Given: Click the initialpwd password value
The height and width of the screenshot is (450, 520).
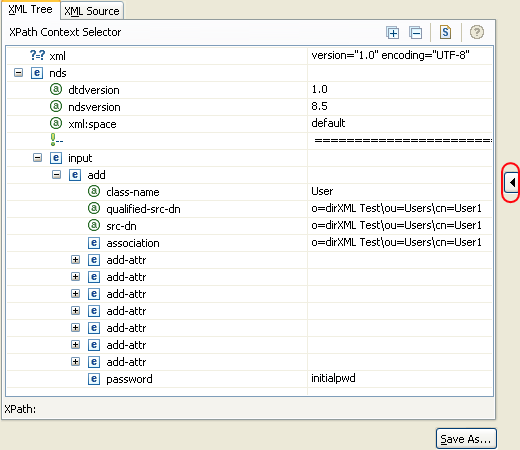Looking at the screenshot, I should point(333,378).
